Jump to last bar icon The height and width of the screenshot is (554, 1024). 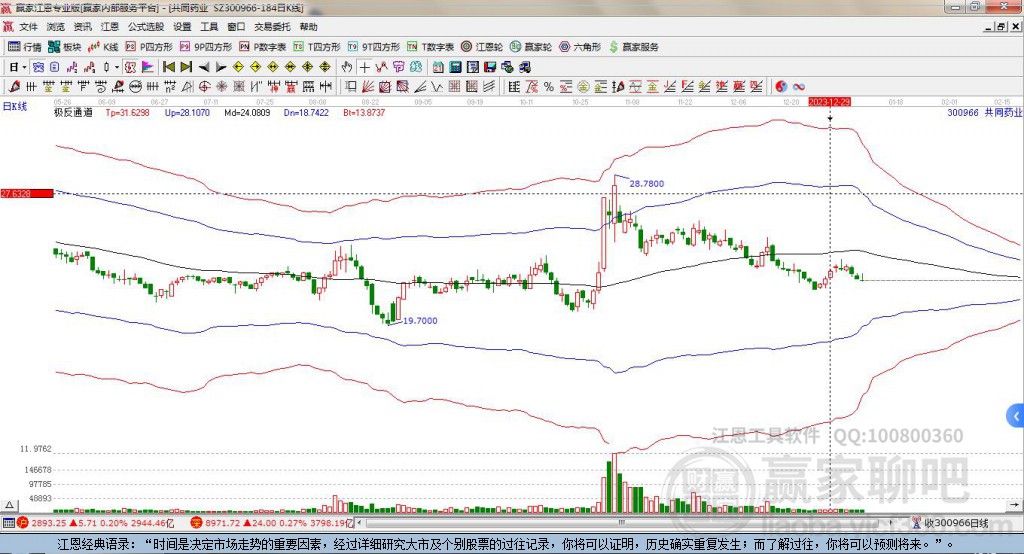coord(186,67)
